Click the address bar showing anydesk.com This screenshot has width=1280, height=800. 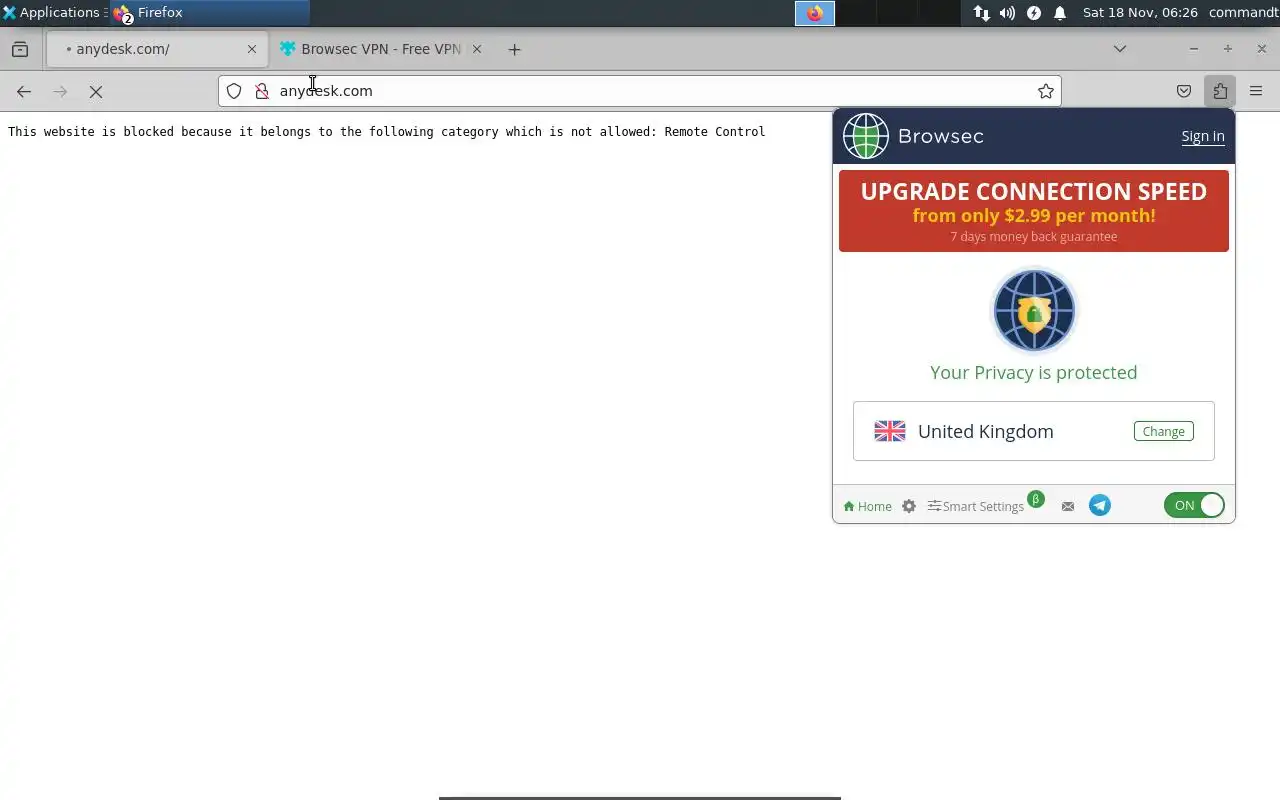tap(640, 91)
